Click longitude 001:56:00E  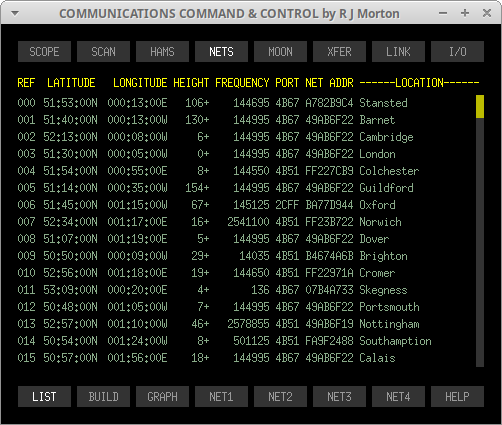coord(137,358)
